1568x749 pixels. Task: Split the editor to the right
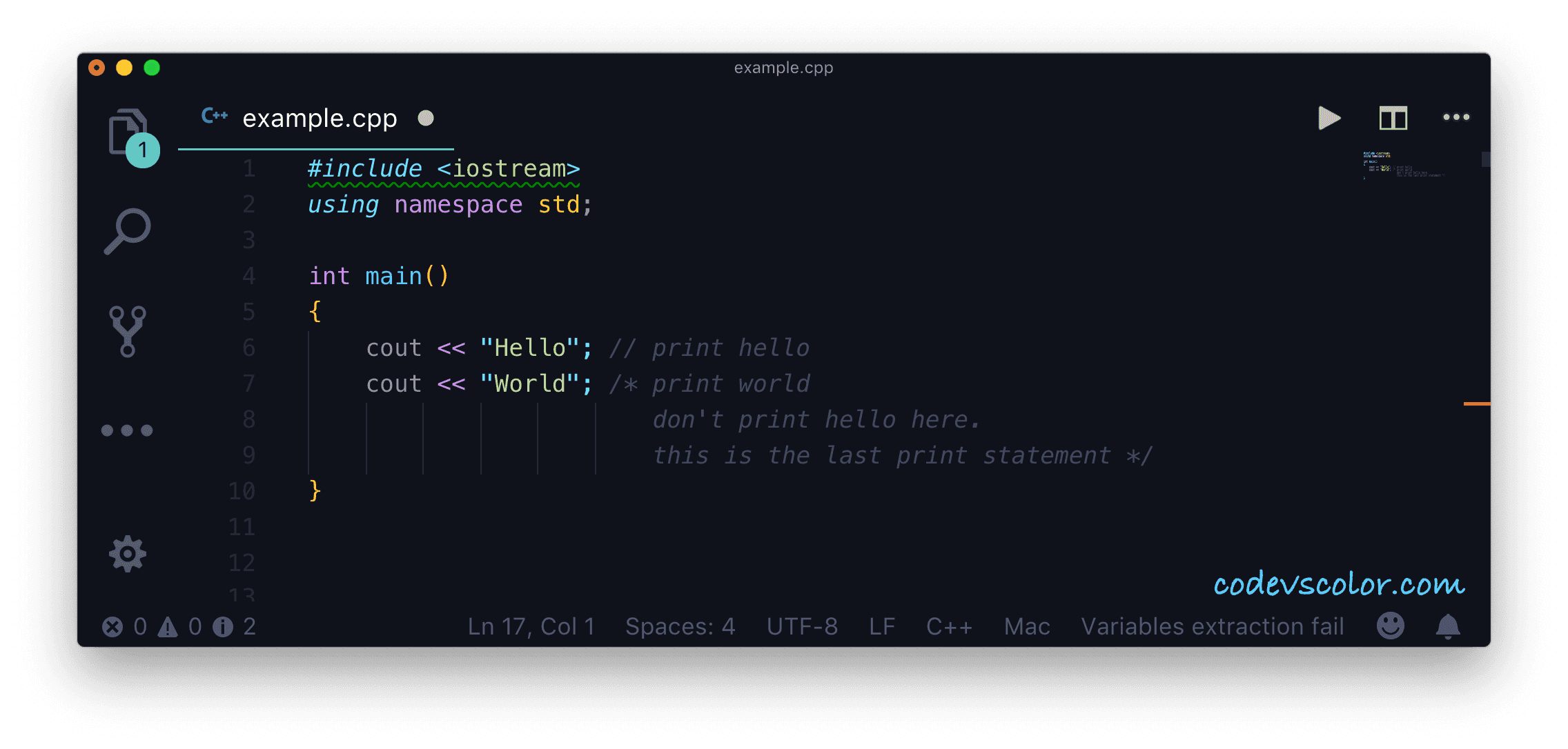1393,118
